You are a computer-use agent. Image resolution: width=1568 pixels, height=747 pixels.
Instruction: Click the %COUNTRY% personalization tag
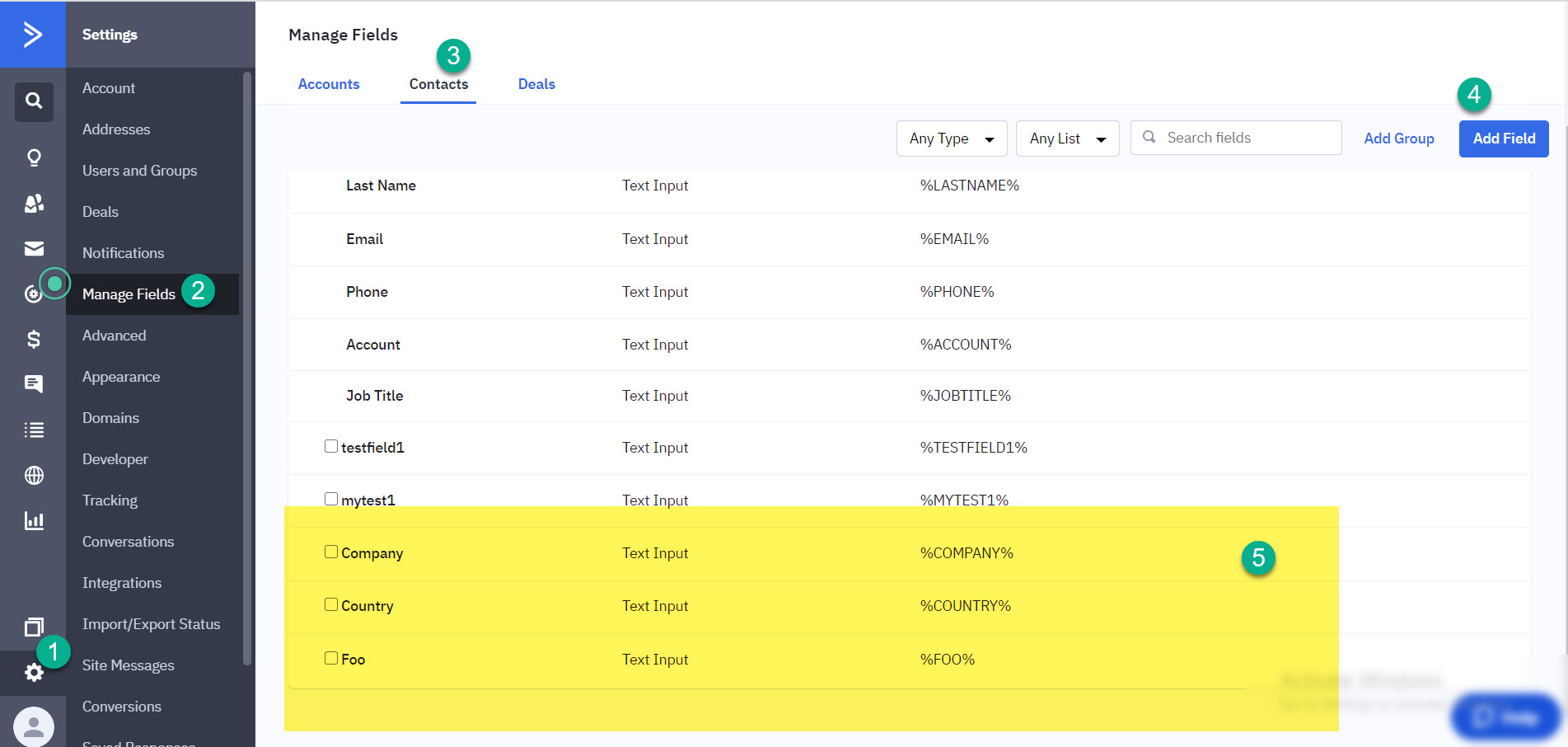965,606
